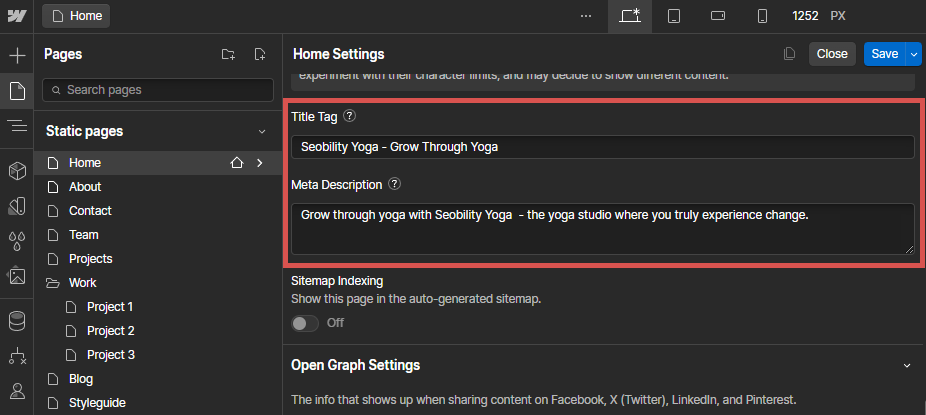
Task: Click the homepage house icon on Home row
Action: pyautogui.click(x=237, y=163)
